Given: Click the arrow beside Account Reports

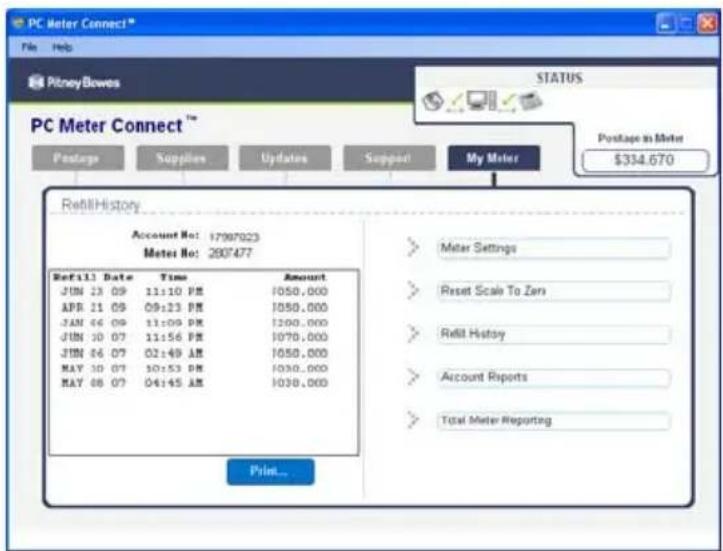Looking at the screenshot, I should pos(413,377).
